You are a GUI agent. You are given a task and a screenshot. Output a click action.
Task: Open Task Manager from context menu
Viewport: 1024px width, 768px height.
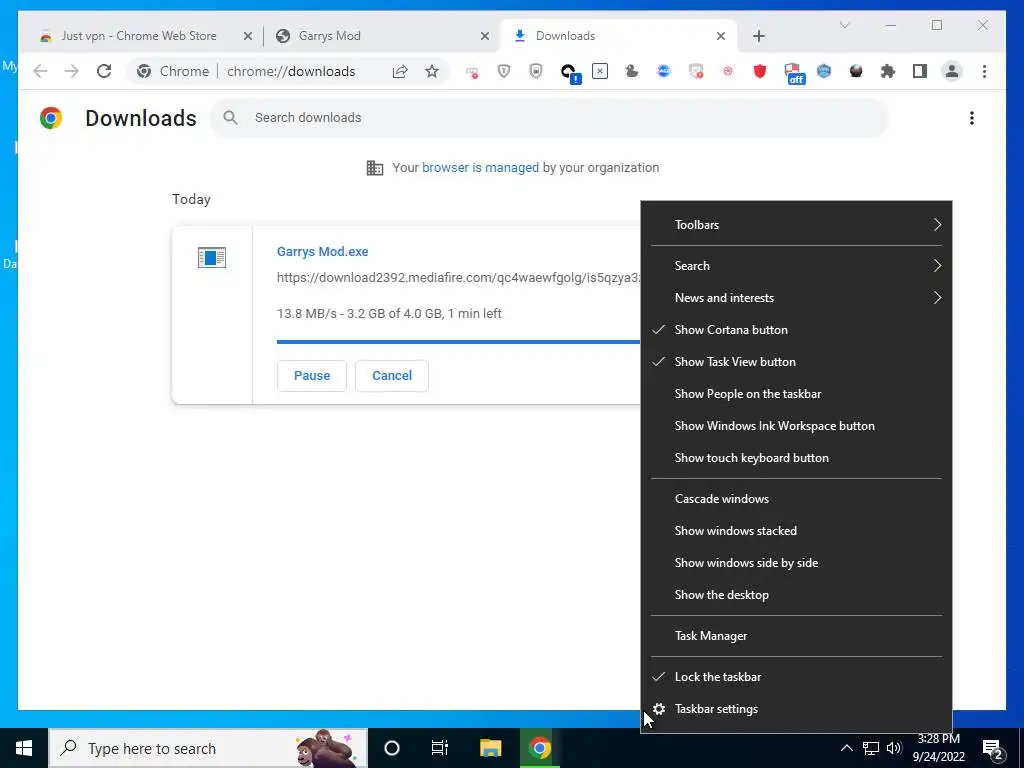[796, 636]
